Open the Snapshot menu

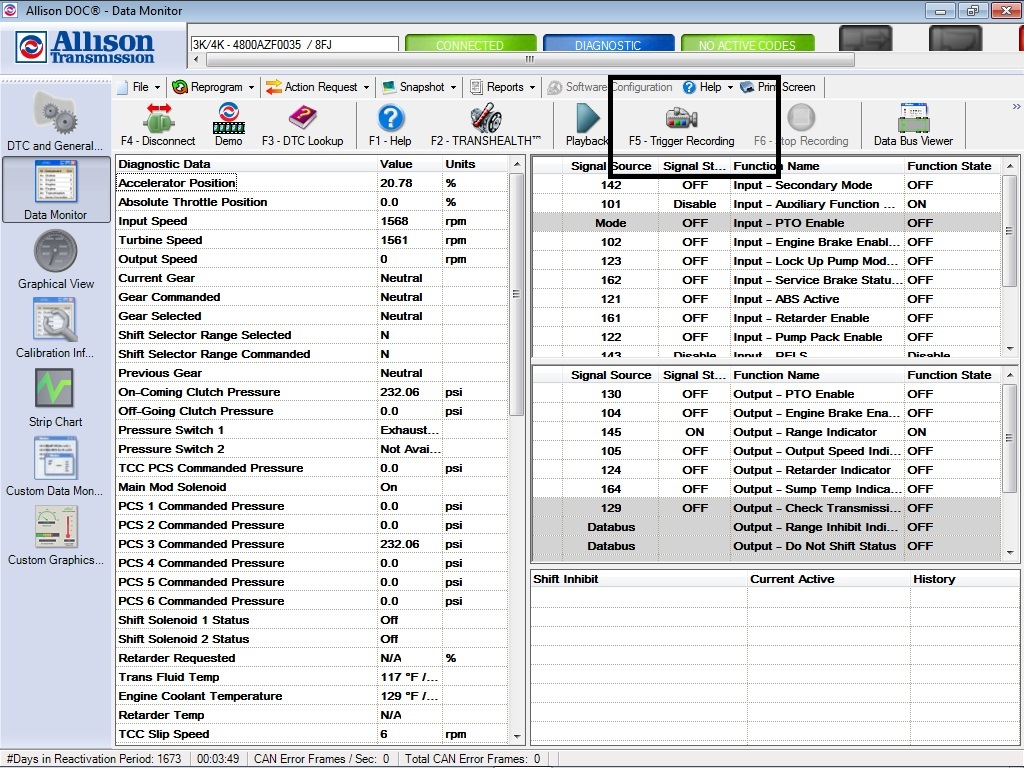[x=418, y=87]
